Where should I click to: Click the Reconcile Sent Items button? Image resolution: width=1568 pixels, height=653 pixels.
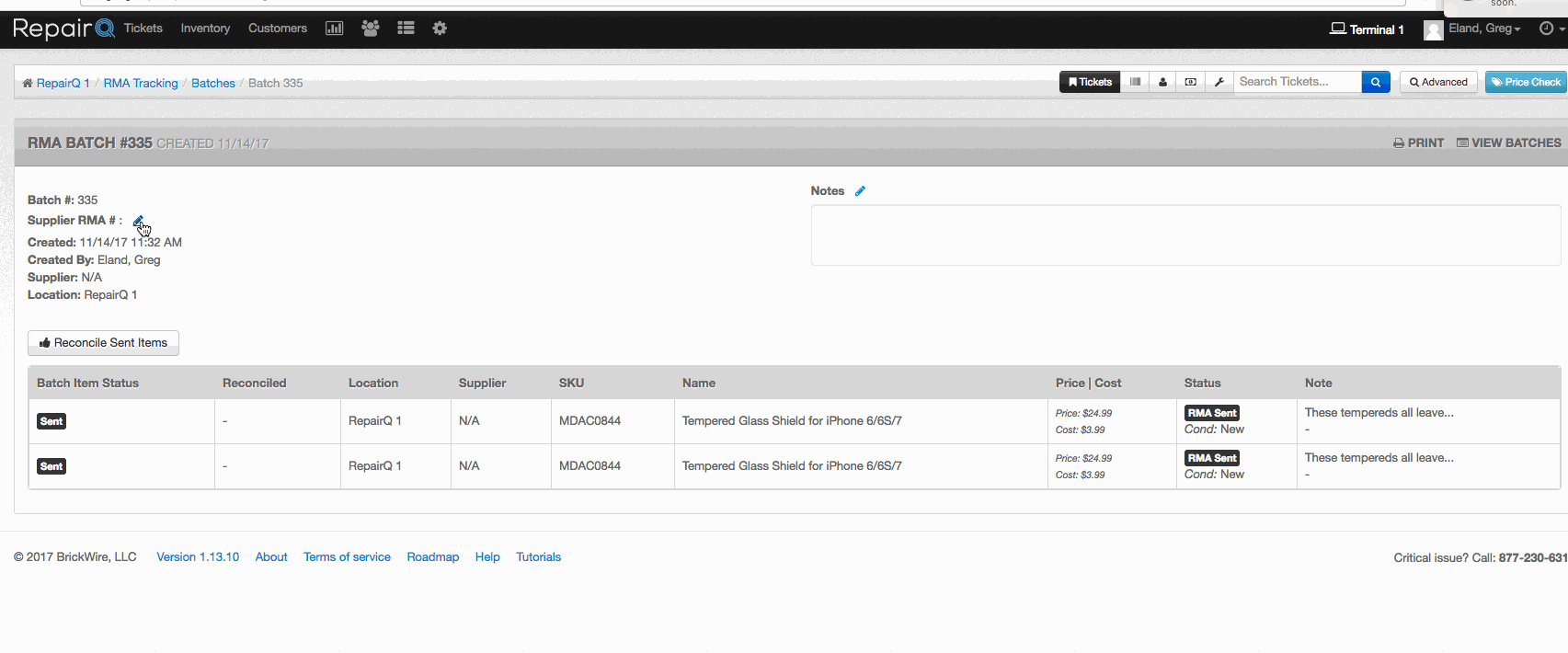pos(103,343)
